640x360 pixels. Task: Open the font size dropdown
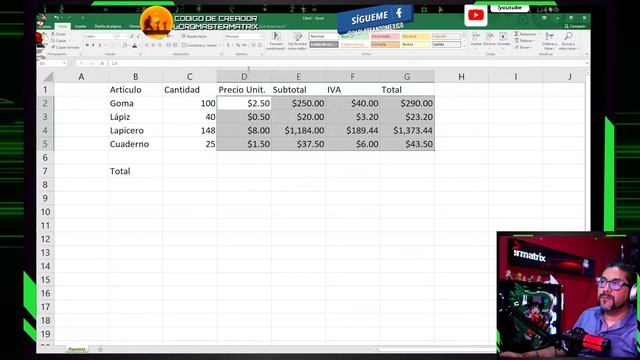point(125,36)
